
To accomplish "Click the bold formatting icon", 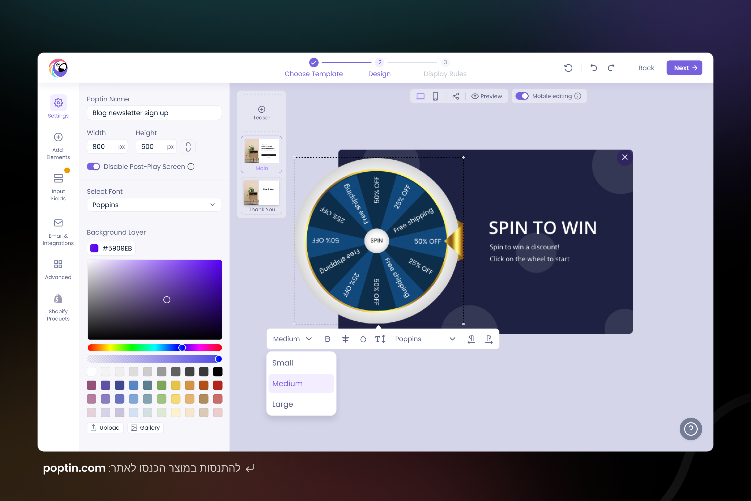I will tap(327, 339).
